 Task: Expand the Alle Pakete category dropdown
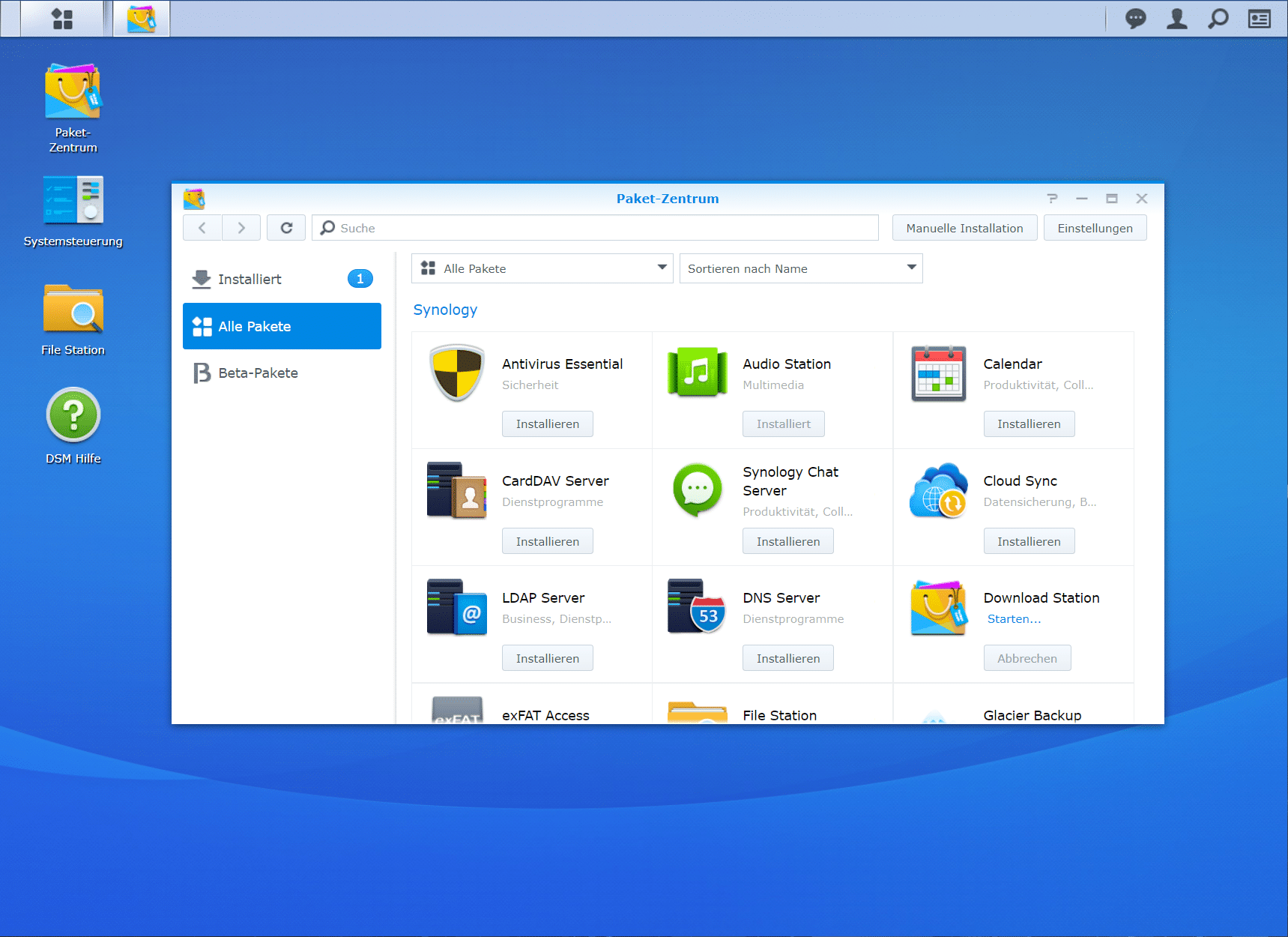[542, 268]
